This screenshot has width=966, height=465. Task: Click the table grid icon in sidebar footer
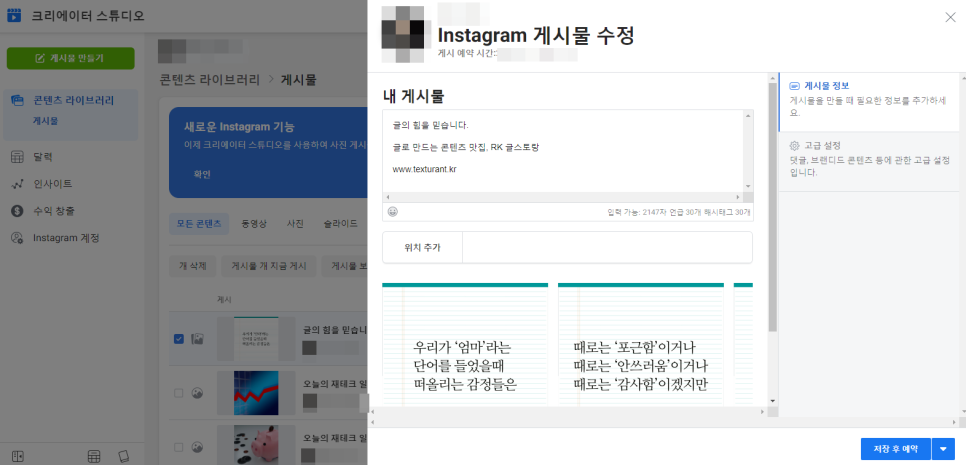pos(94,456)
